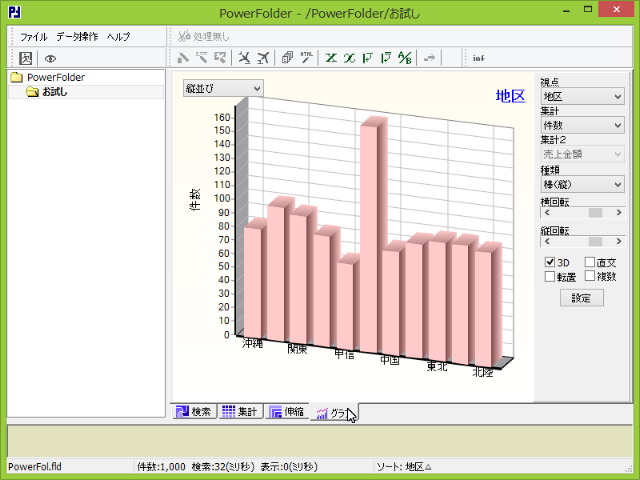Click the 件数 vertical axis title
This screenshot has height=480, width=640.
tap(195, 200)
